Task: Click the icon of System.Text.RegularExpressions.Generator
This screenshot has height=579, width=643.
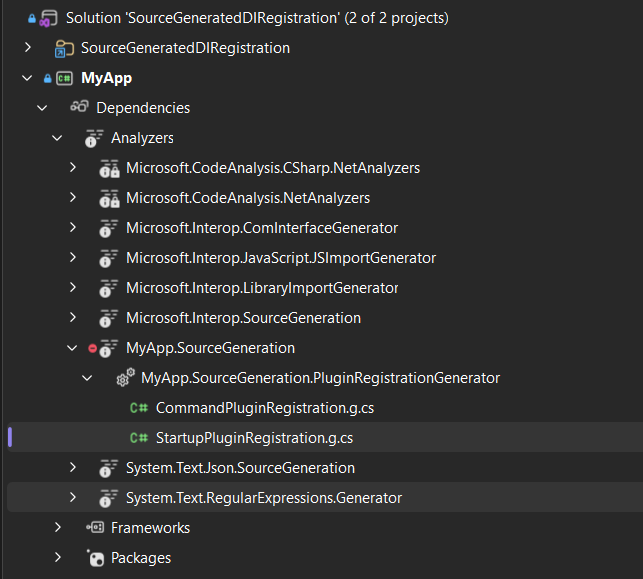Action: tap(109, 498)
